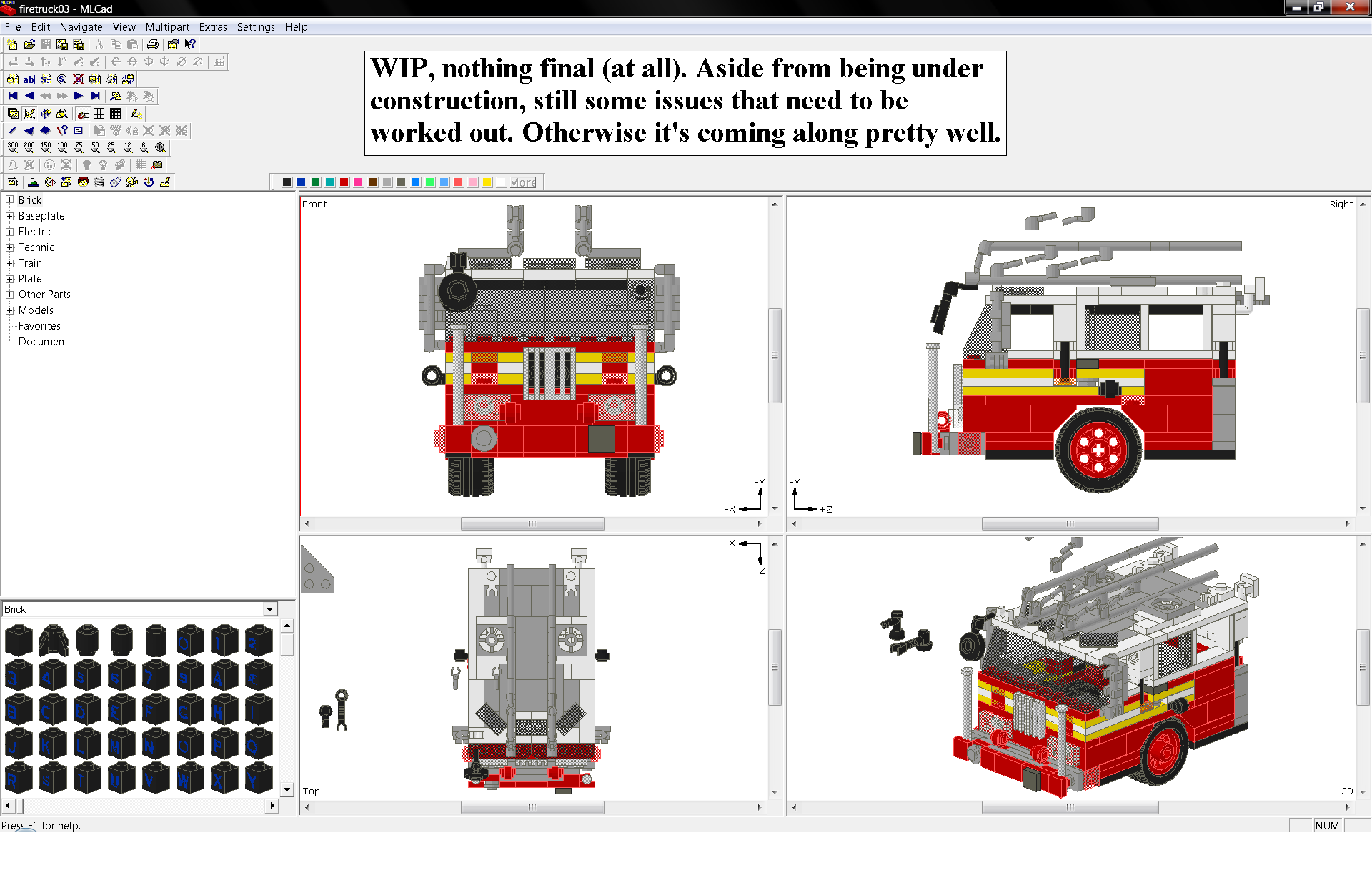The height and width of the screenshot is (878, 1372).
Task: Expand the Electric tree node
Action: (10, 231)
